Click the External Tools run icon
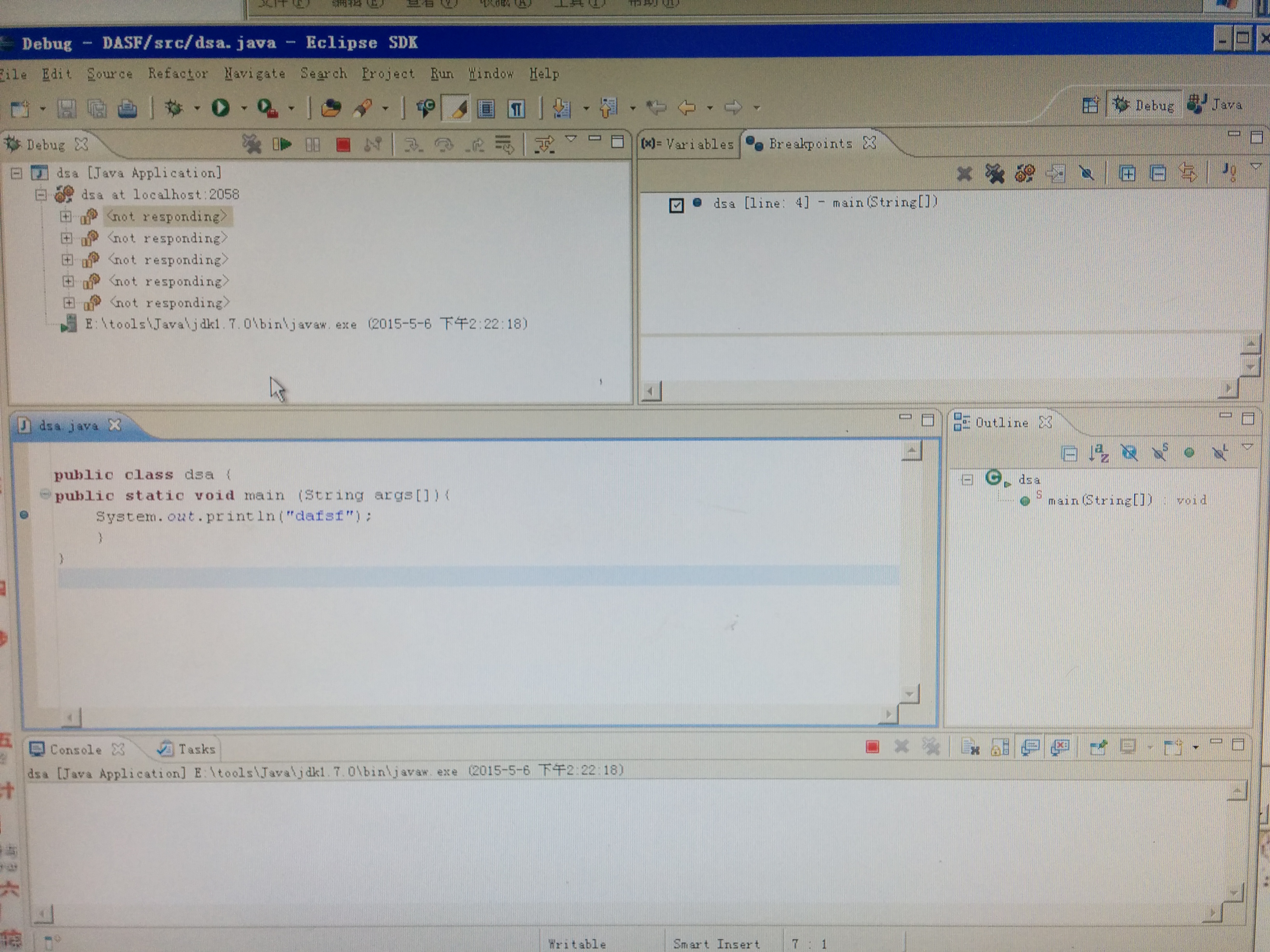Image resolution: width=1270 pixels, height=952 pixels. click(x=268, y=107)
